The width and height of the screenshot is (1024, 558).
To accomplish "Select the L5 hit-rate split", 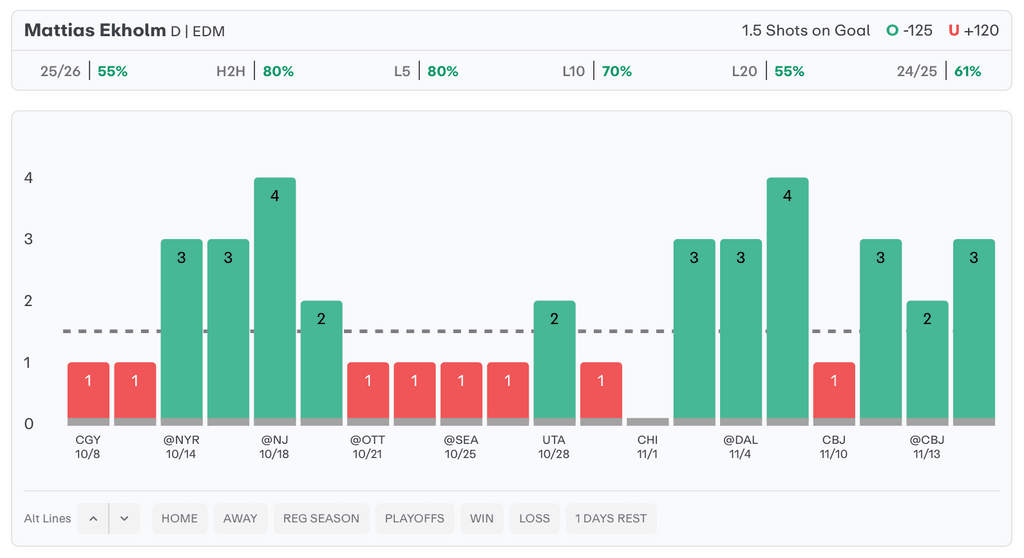I will pos(426,71).
